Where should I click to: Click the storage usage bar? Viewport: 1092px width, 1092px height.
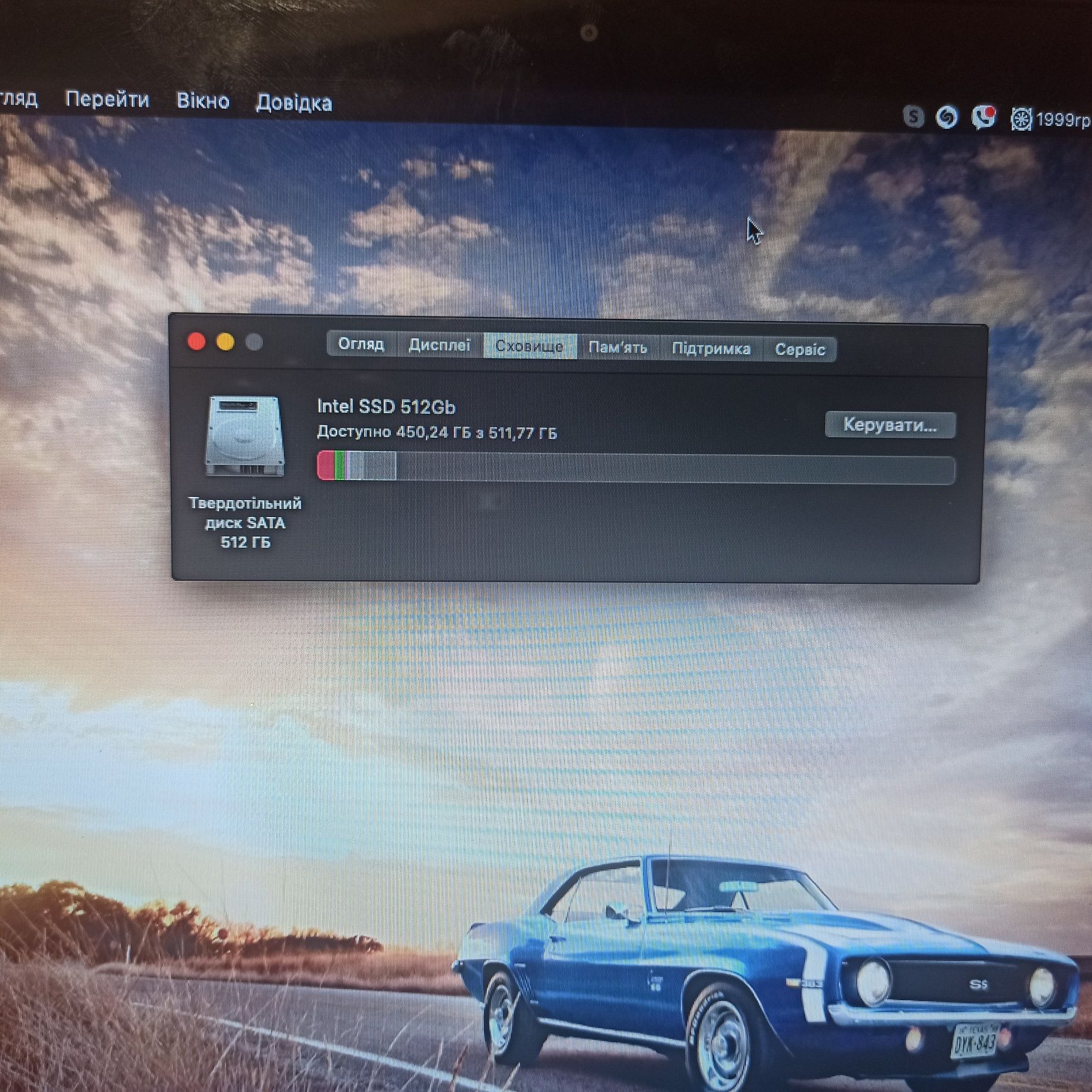636,467
